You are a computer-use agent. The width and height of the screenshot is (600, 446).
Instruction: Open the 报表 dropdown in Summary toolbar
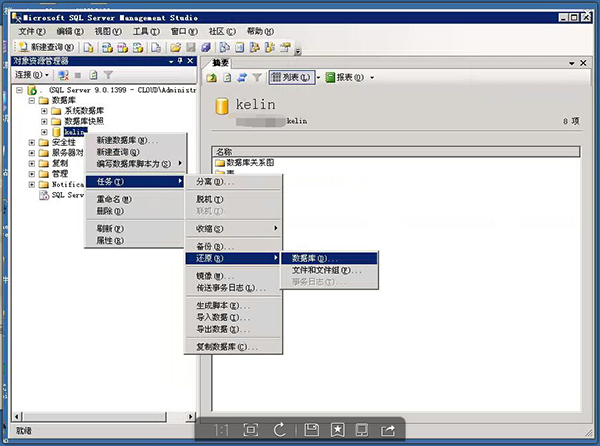point(371,77)
